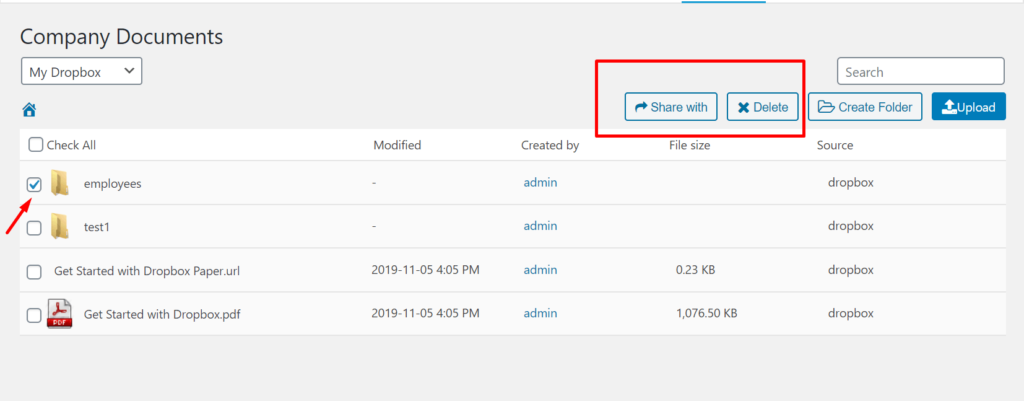Open the Get Started with Dropbox.pdf file name
This screenshot has width=1024, height=401.
162,314
